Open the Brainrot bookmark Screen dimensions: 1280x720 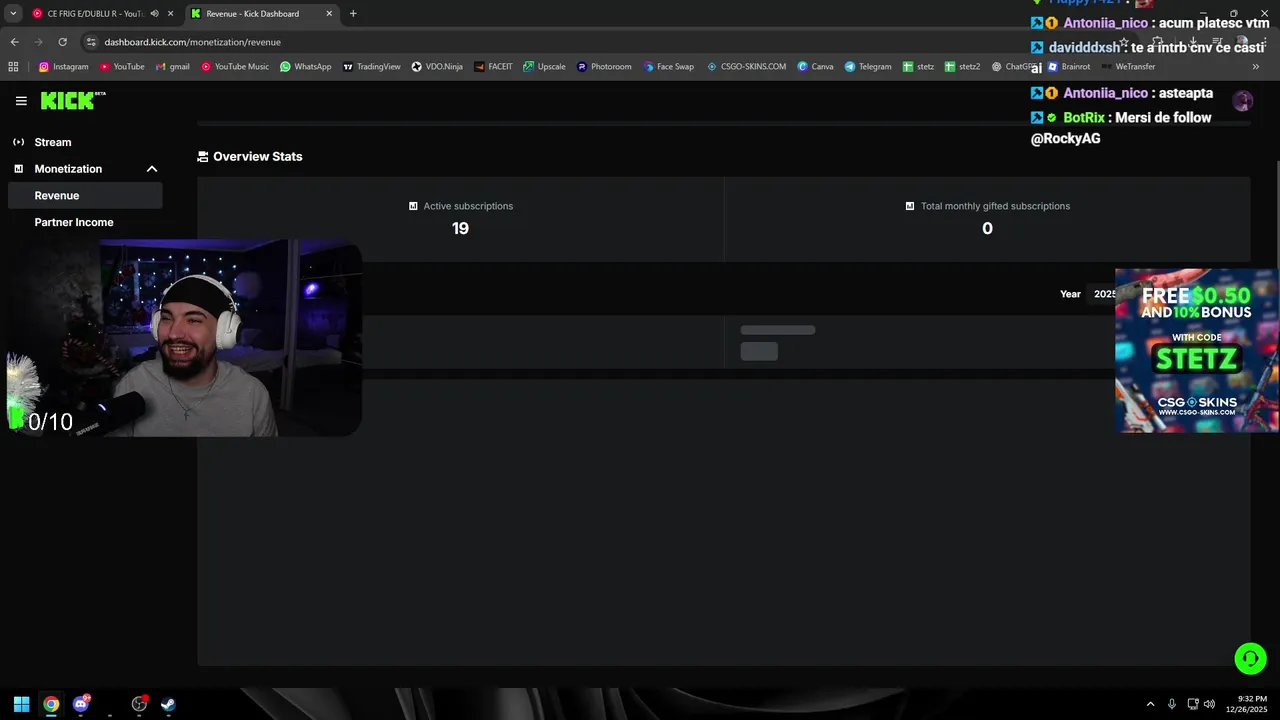[1068, 67]
